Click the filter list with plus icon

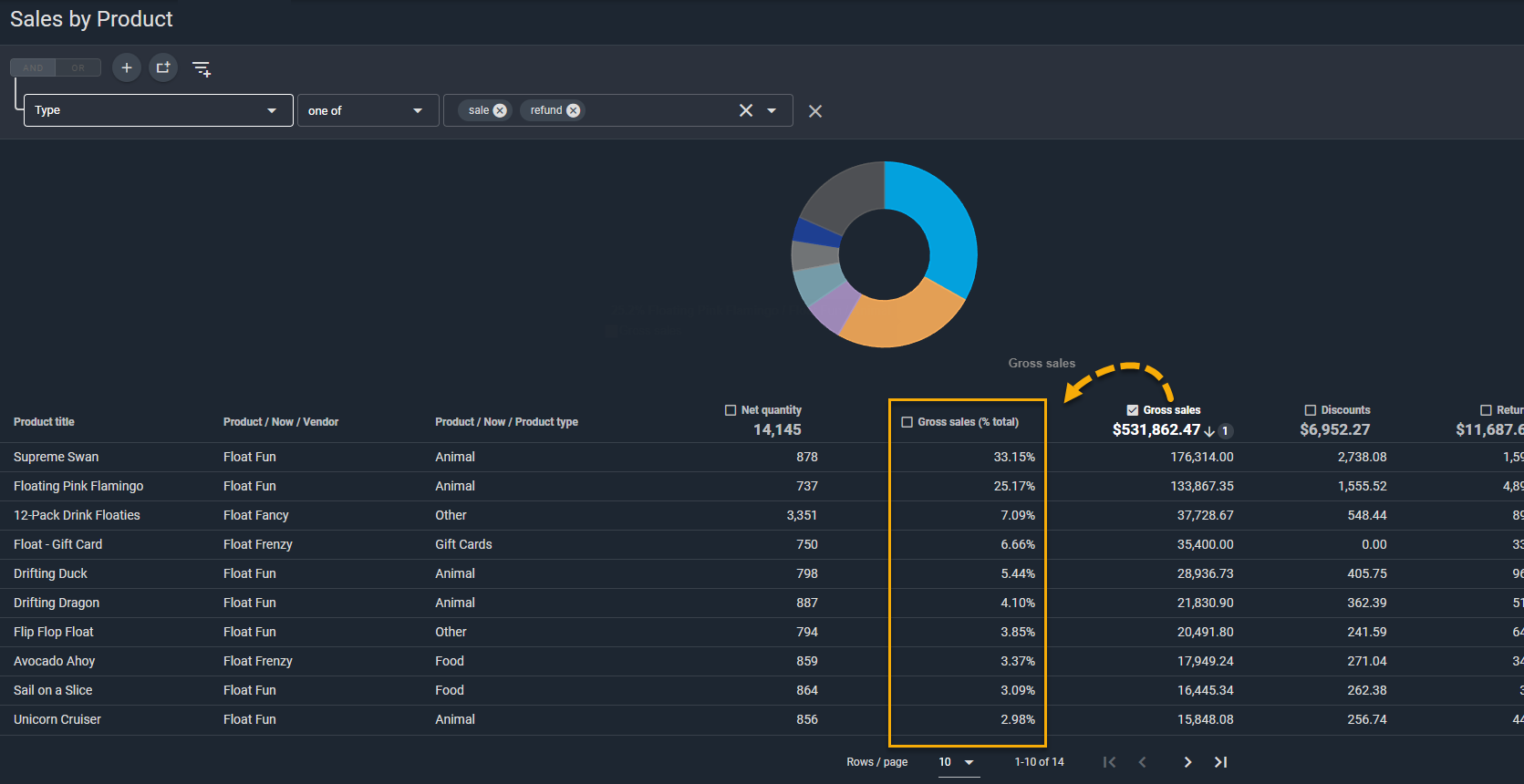click(202, 68)
